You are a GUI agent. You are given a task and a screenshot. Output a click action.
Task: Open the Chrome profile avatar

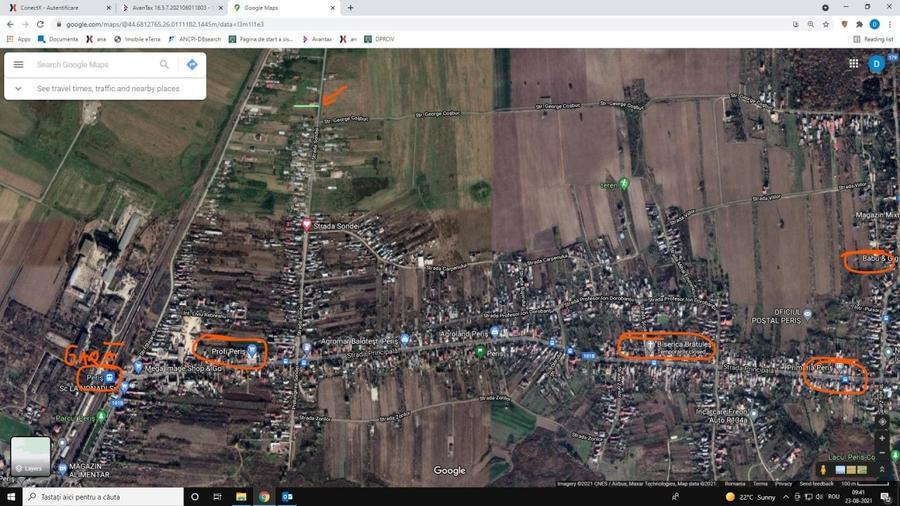tap(874, 24)
